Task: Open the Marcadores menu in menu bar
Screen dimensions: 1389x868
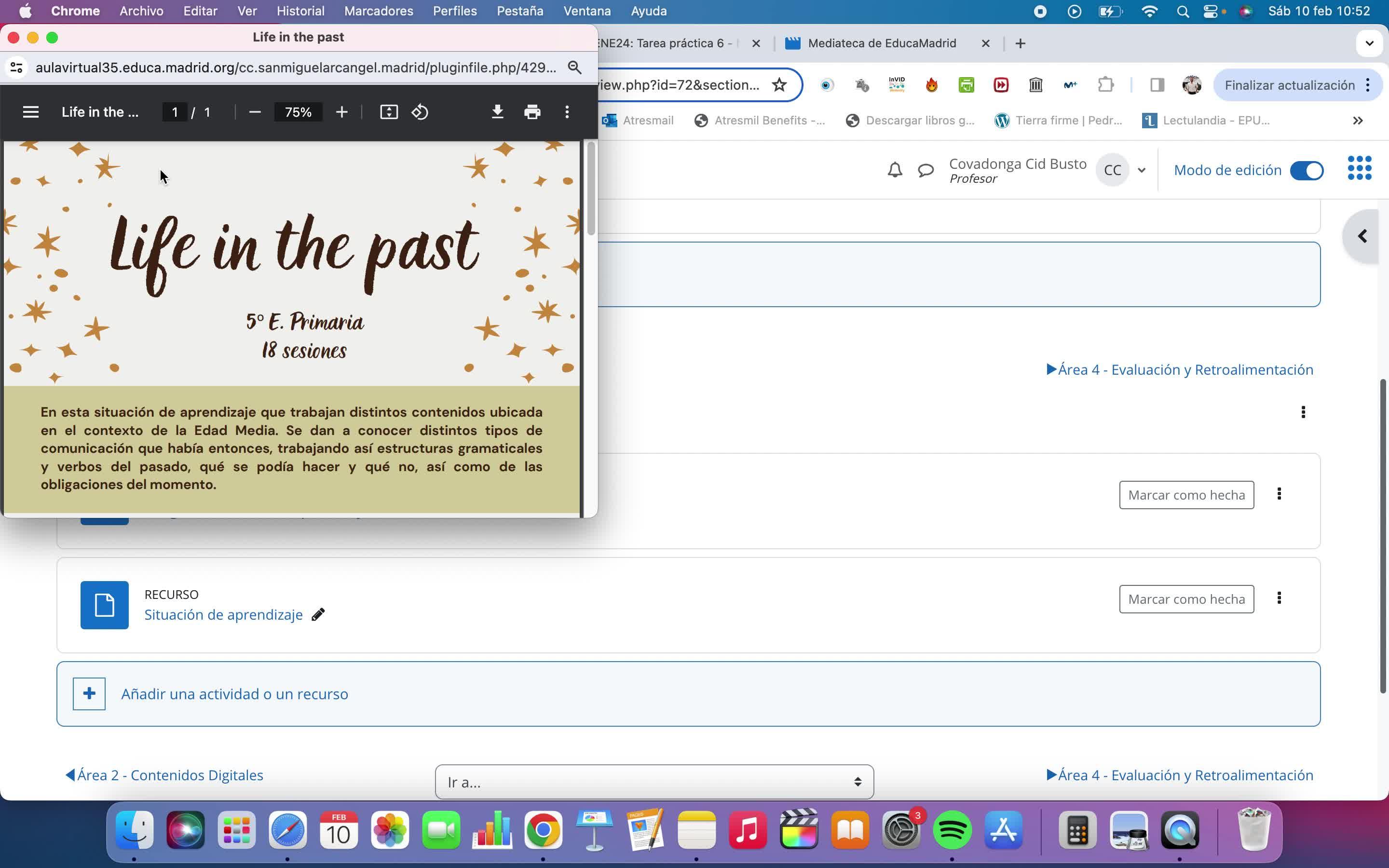Action: coord(378,11)
